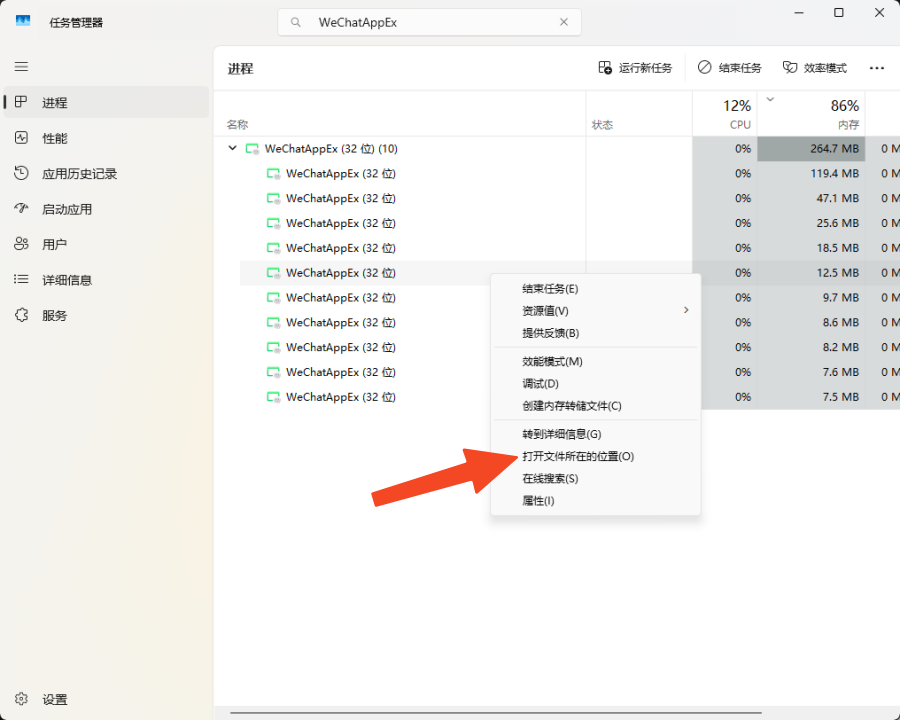Screen dimensions: 900x720
Task: Sort processes by Memory (内存) column
Action: [811, 114]
